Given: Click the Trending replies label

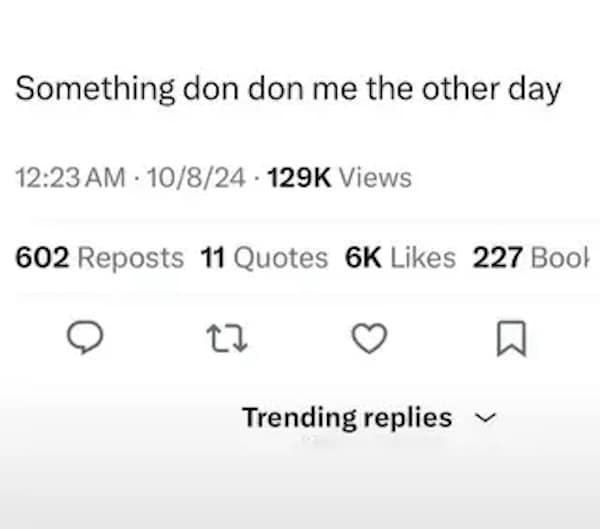Looking at the screenshot, I should (x=347, y=417).
